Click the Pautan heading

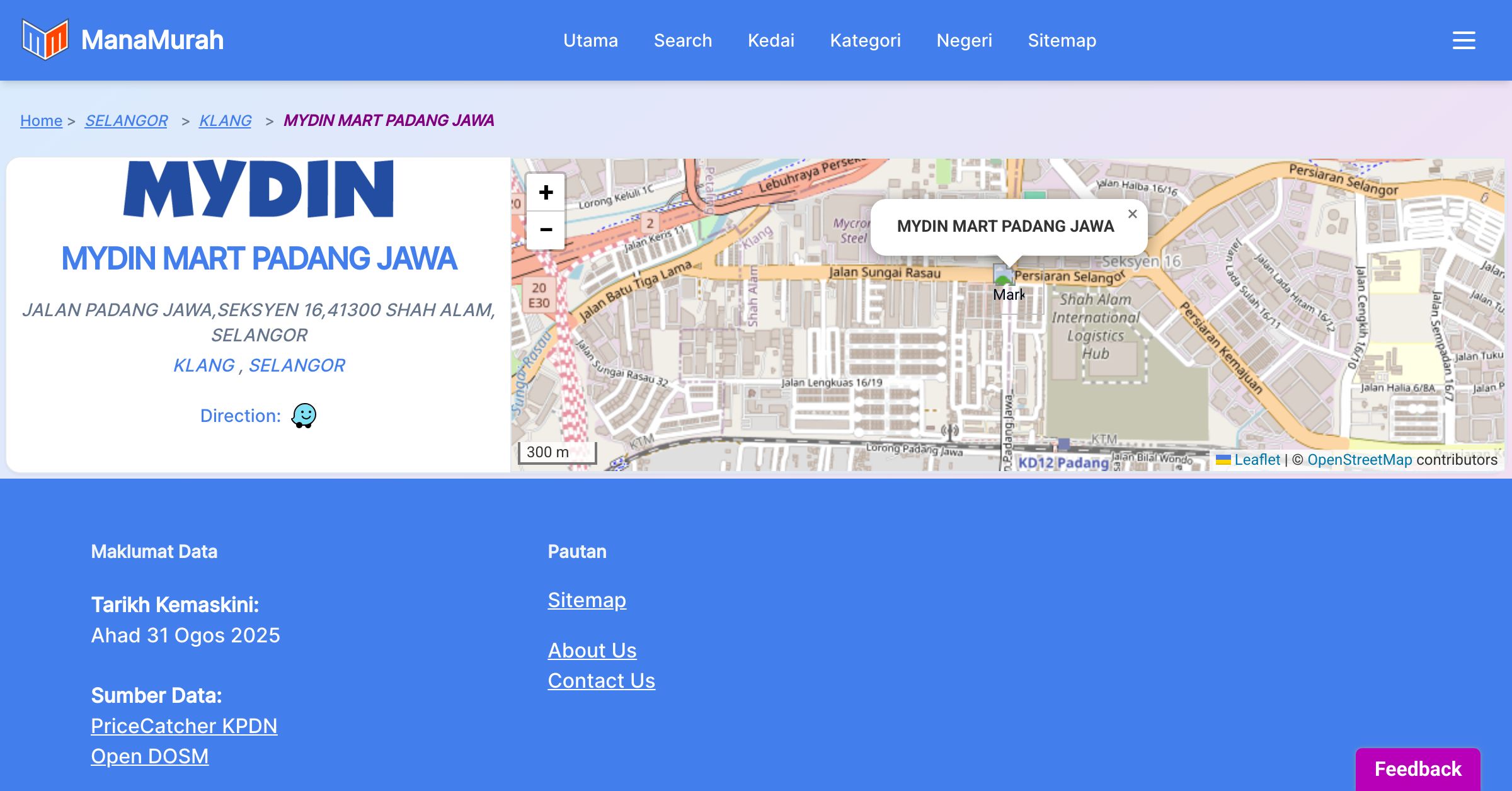pyautogui.click(x=577, y=552)
